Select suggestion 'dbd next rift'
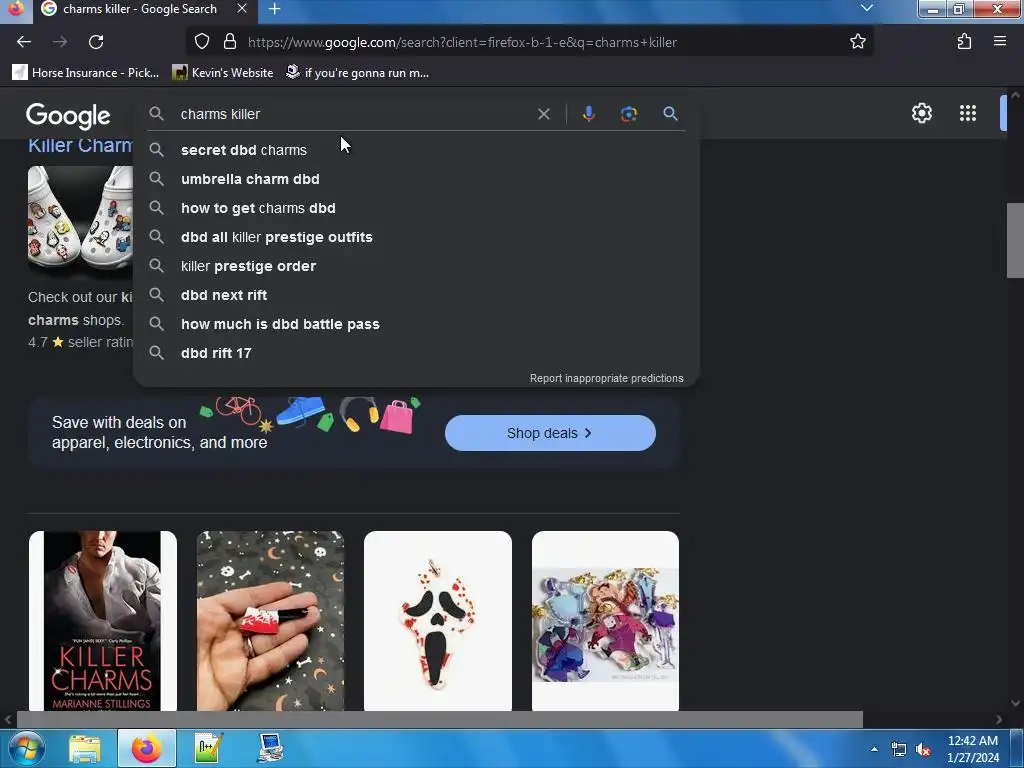The width and height of the screenshot is (1024, 768). coord(416,295)
